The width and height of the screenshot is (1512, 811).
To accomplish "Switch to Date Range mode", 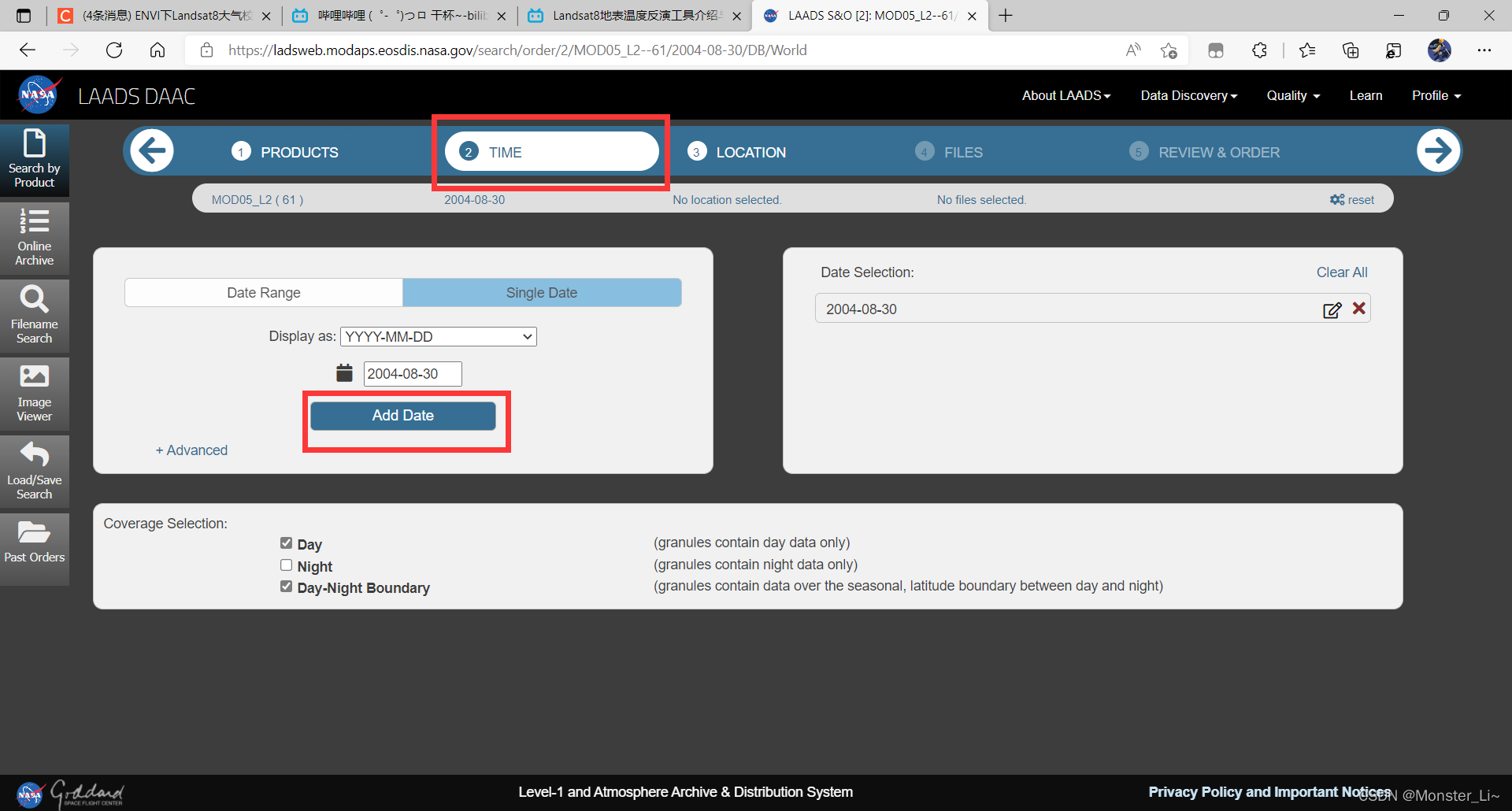I will (x=264, y=292).
